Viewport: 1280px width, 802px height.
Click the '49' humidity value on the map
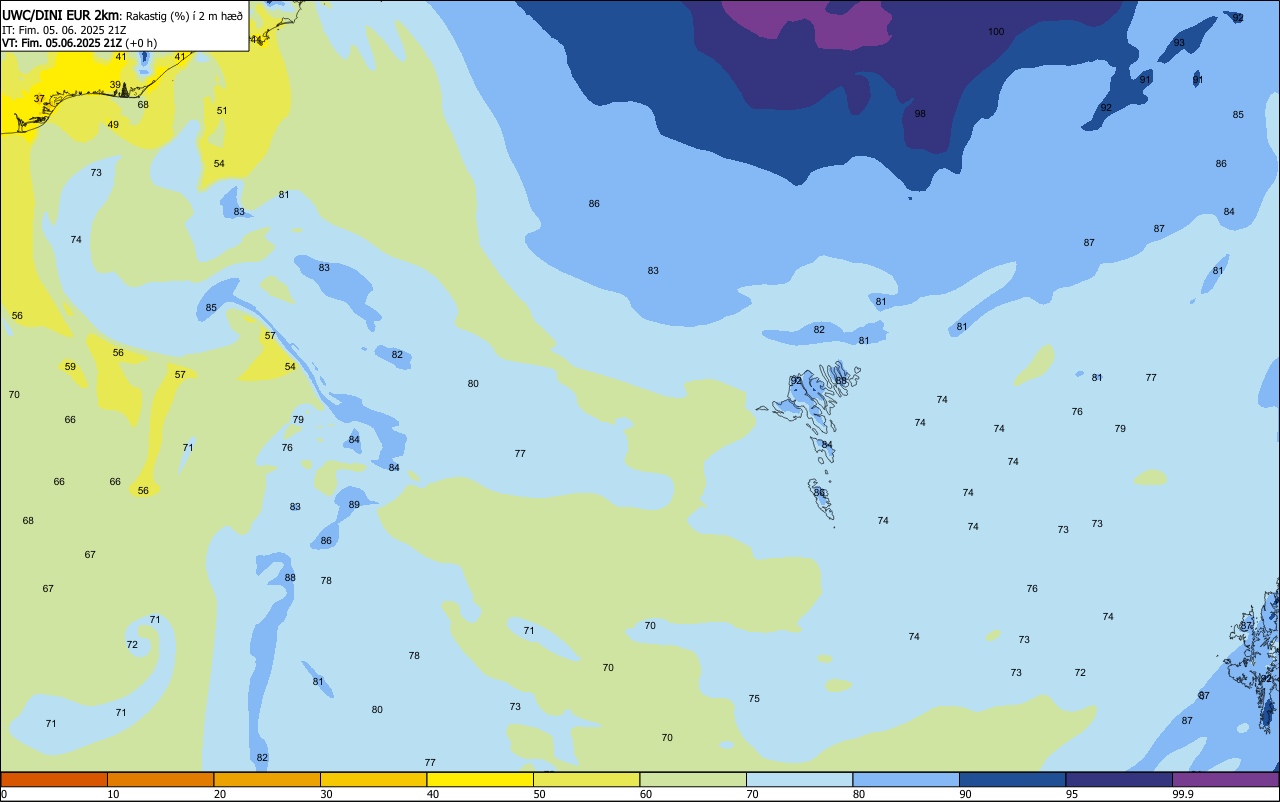pyautogui.click(x=113, y=125)
